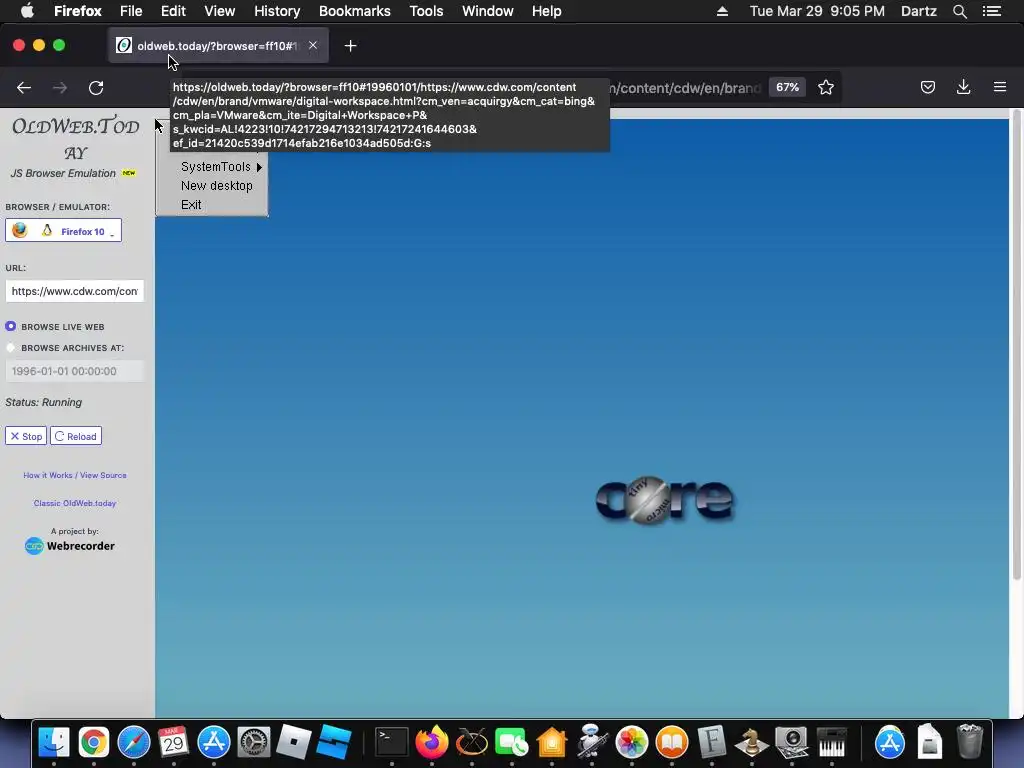Screen dimensions: 1024x768
Task: Open How it Works / View Source link
Action: [x=75, y=475]
